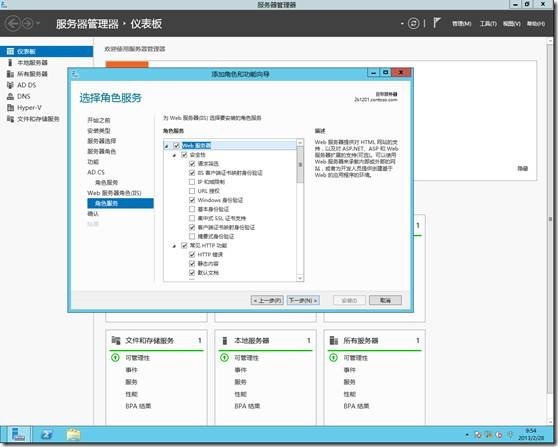The image size is (558, 447).
Task: Toggle the 常见 HTTP 功能 checkbox
Action: 184,246
